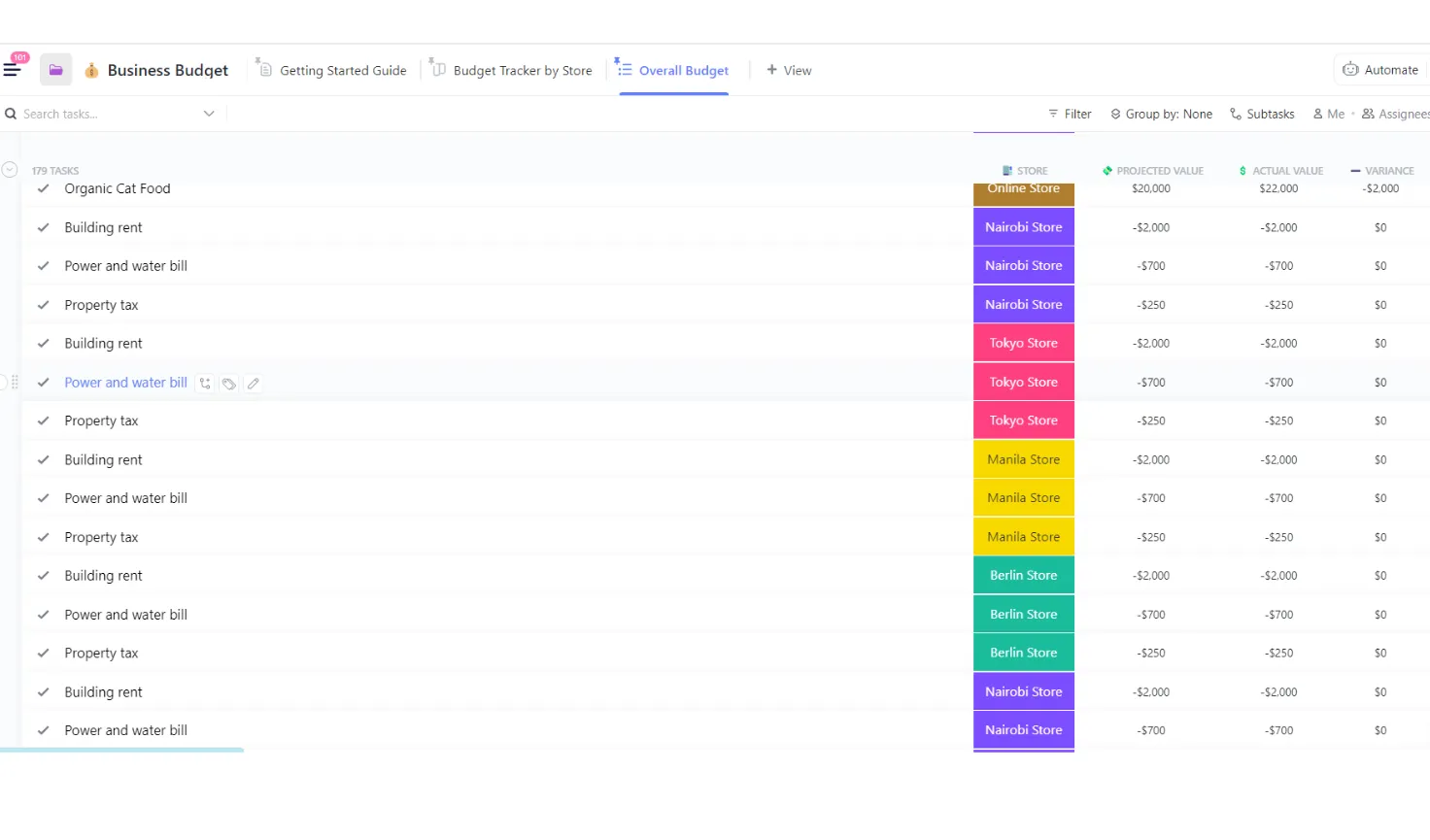Open the Online Store tag for Organic Cat Food

pyautogui.click(x=1024, y=194)
